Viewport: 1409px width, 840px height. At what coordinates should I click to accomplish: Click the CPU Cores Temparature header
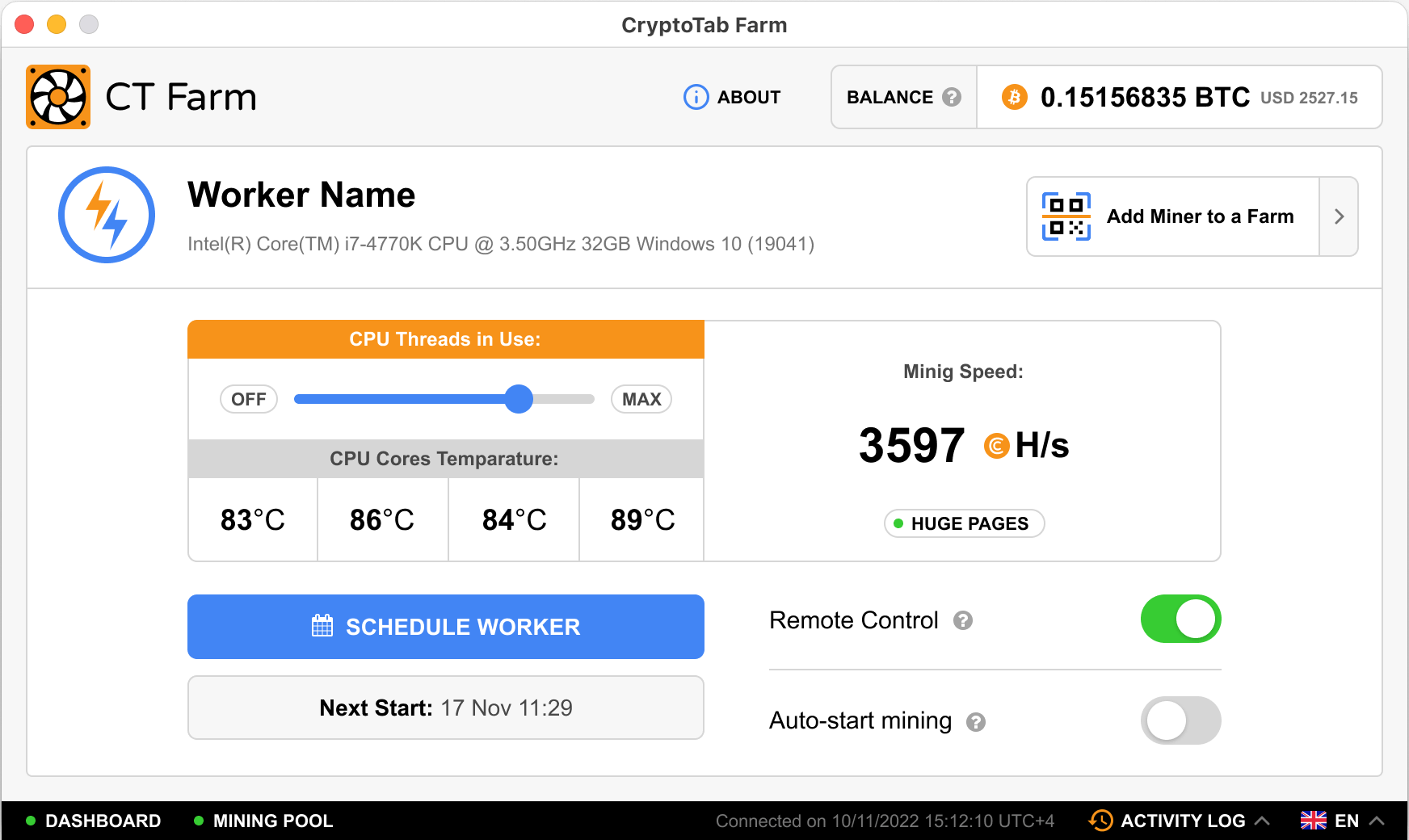click(446, 459)
